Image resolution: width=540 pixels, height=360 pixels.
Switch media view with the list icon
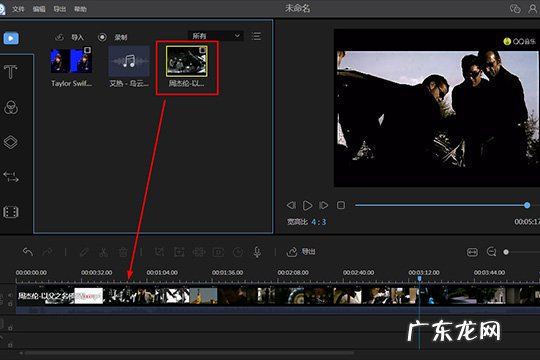click(256, 36)
